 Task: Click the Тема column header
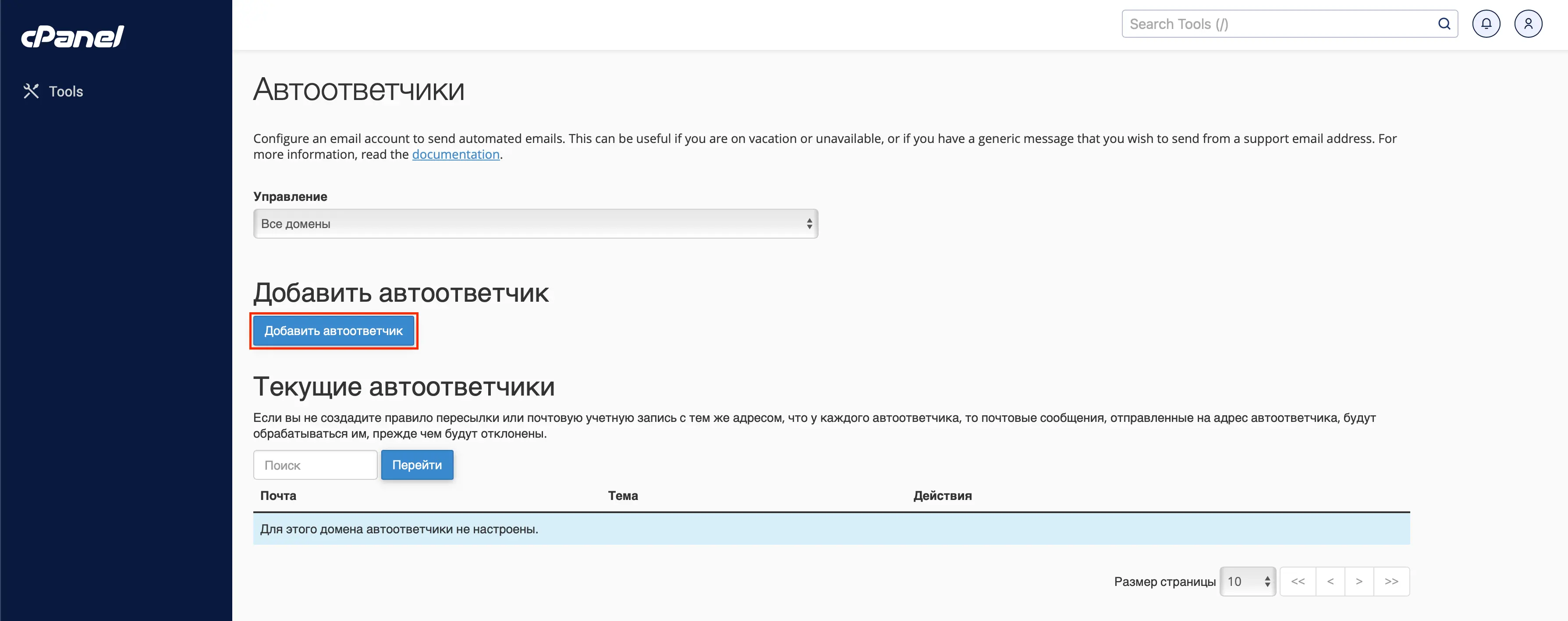point(623,496)
